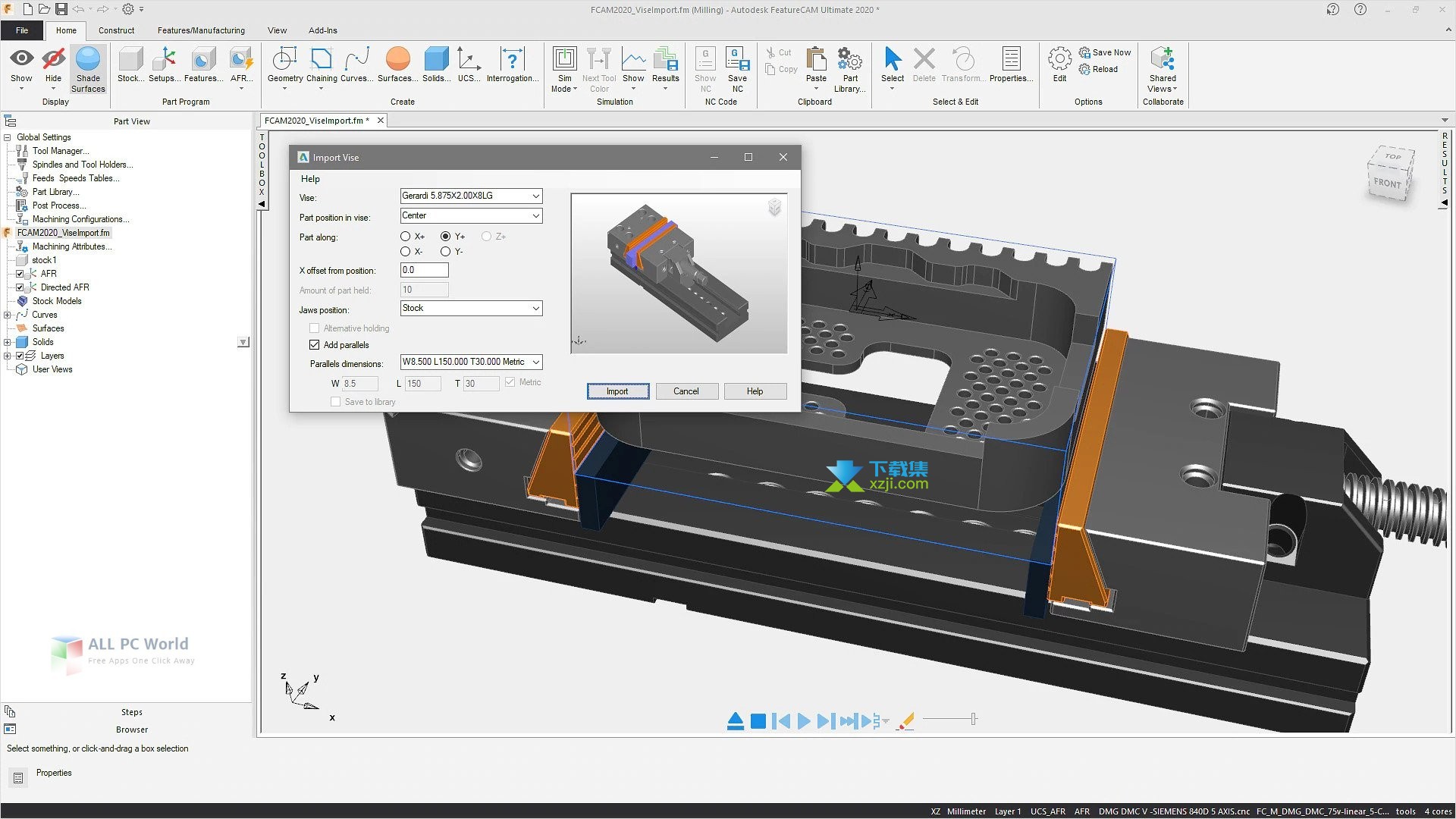
Task: Open the Steps panel
Action: (131, 712)
